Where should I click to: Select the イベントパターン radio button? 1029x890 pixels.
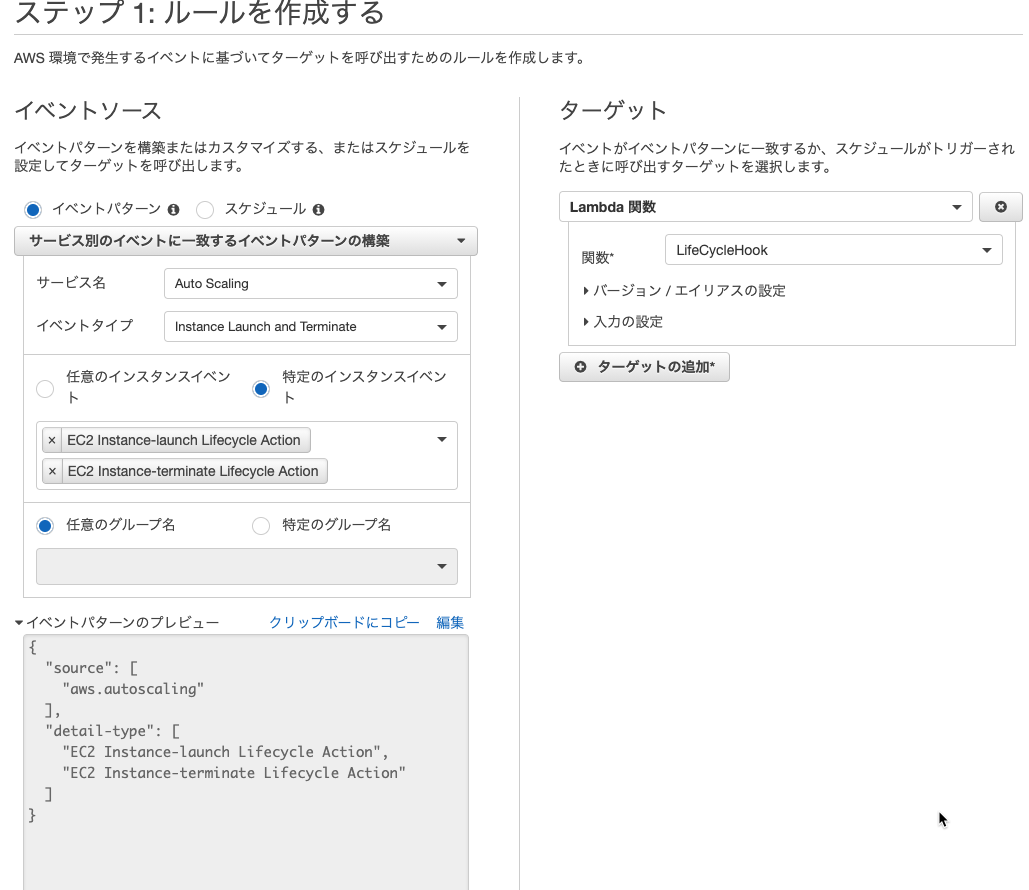(x=33, y=209)
